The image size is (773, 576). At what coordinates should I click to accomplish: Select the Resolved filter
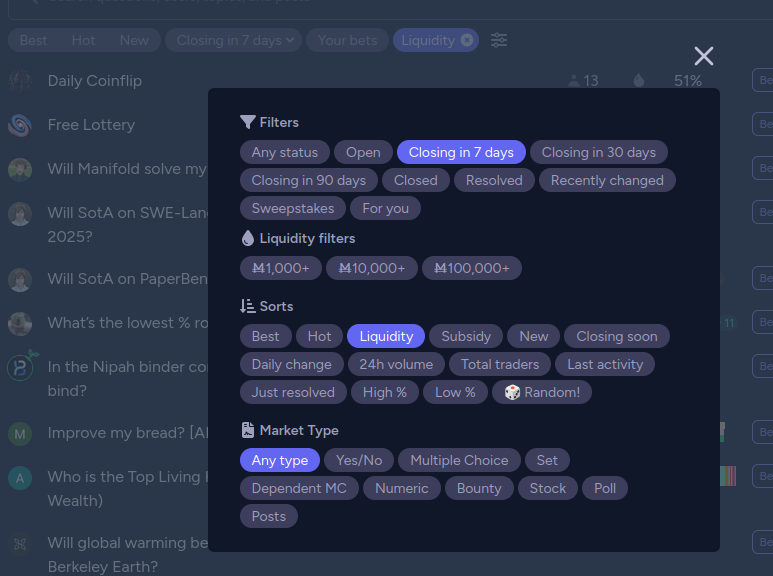point(494,180)
